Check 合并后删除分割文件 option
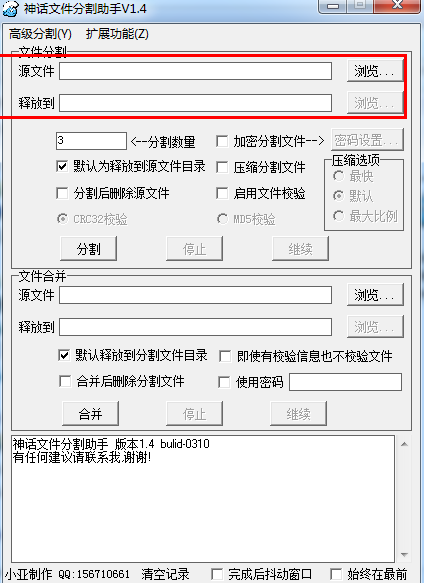 click(x=65, y=381)
